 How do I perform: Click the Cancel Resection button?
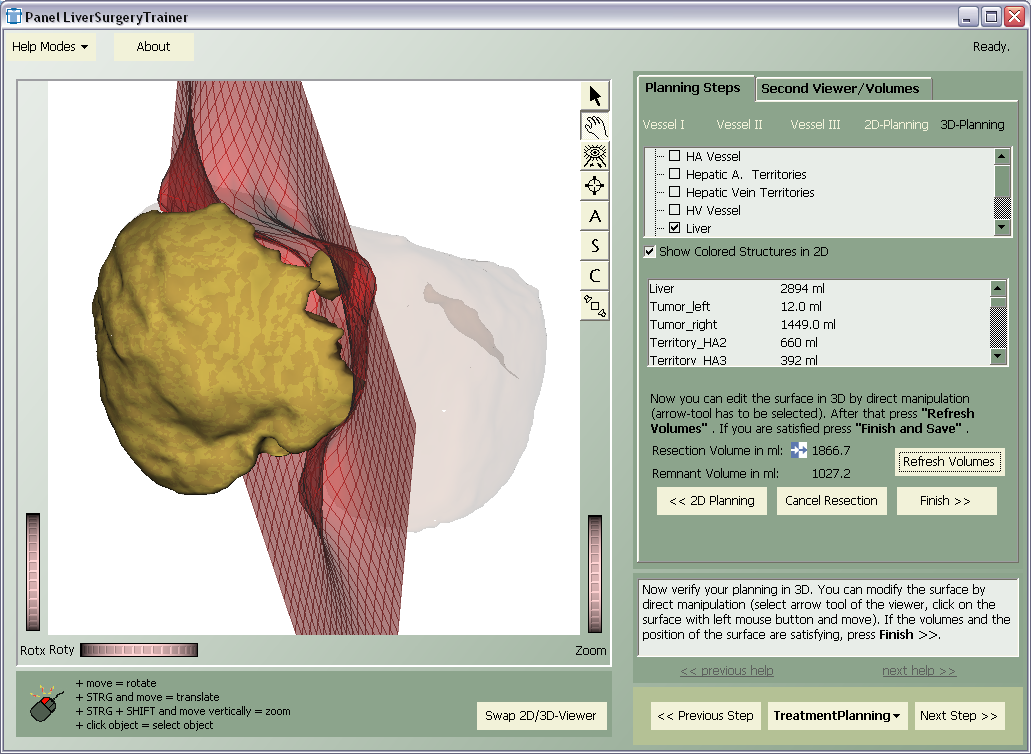click(831, 501)
